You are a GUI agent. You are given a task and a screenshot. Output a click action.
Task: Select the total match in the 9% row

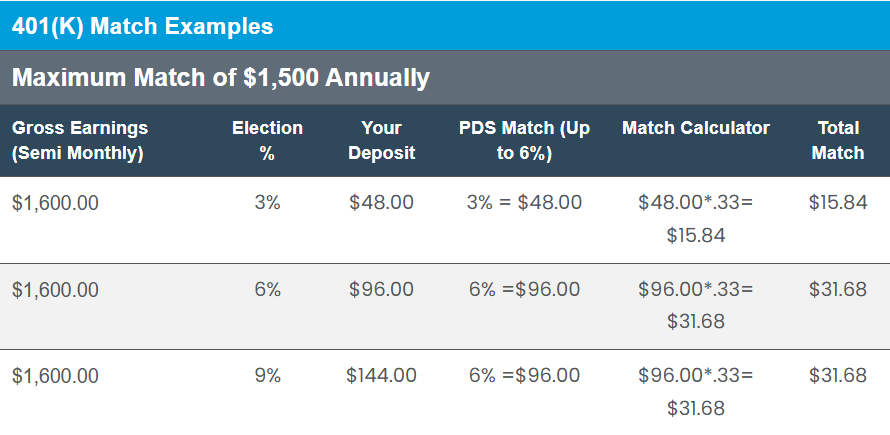coord(838,376)
